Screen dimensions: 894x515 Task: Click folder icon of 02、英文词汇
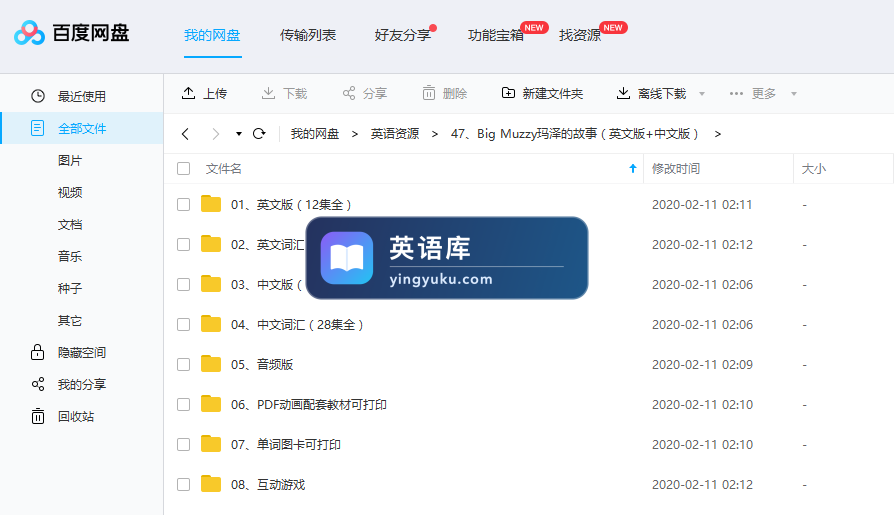211,244
